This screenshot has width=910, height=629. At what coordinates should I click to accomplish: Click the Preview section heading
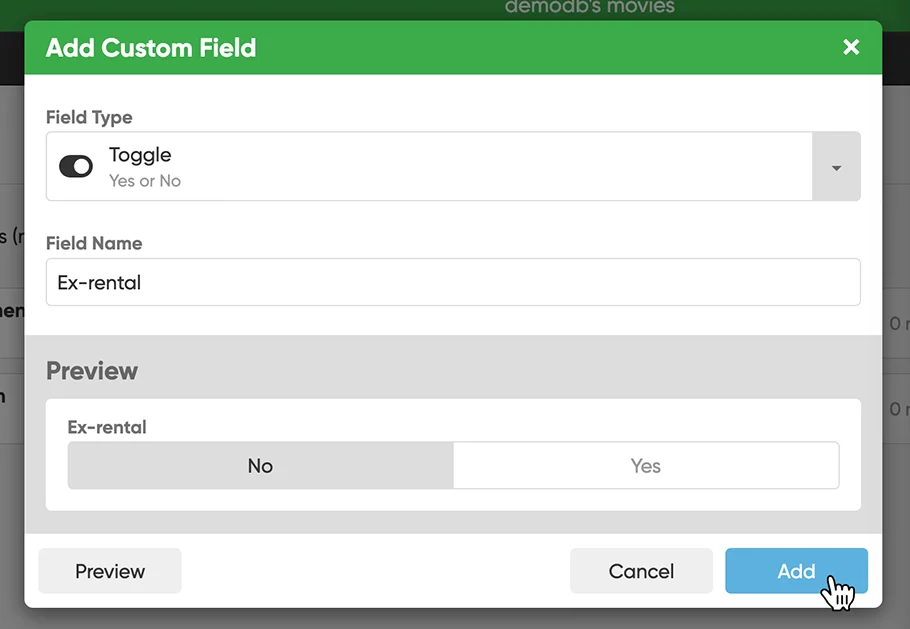click(92, 371)
